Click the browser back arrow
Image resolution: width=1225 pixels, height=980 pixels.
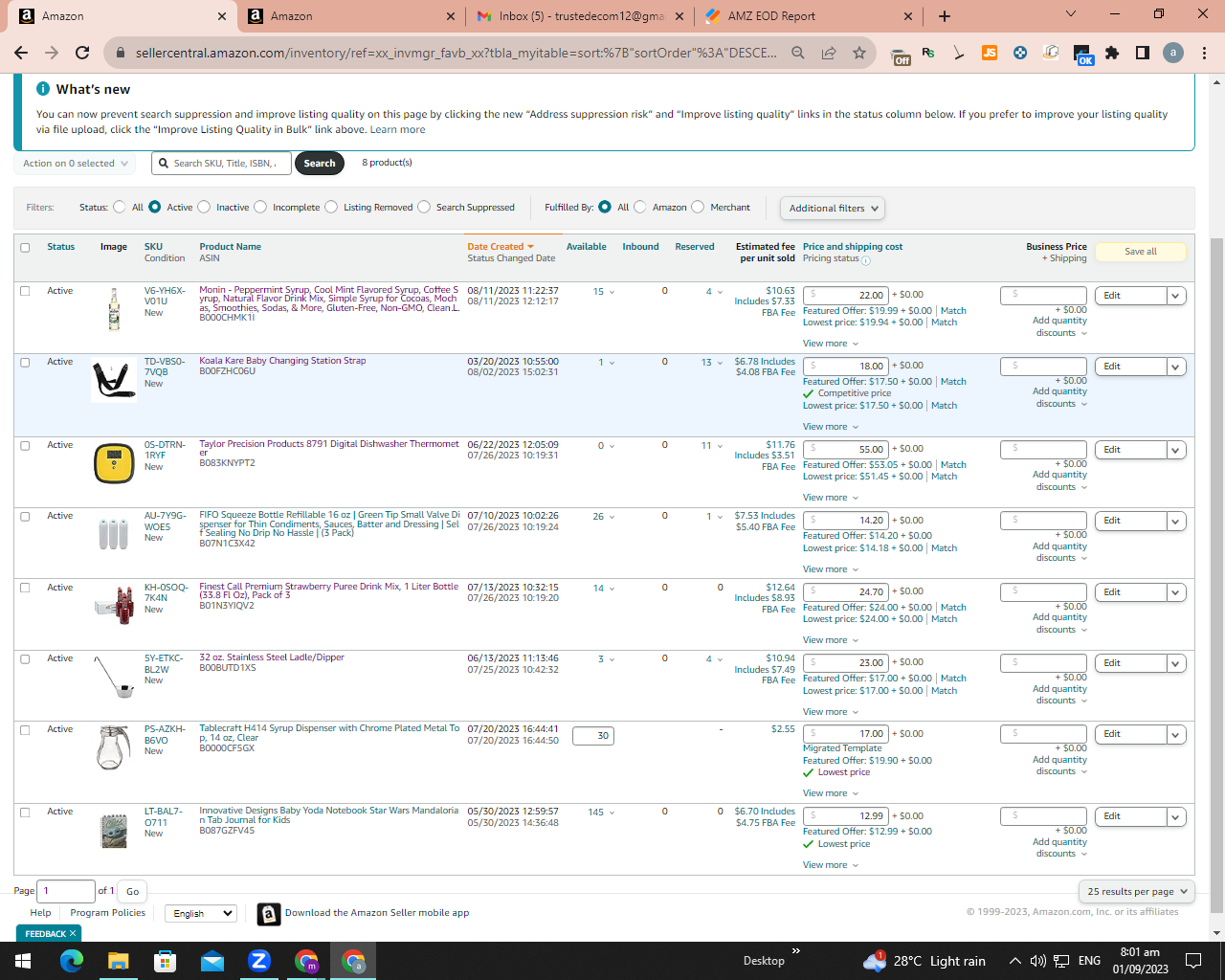tap(21, 53)
